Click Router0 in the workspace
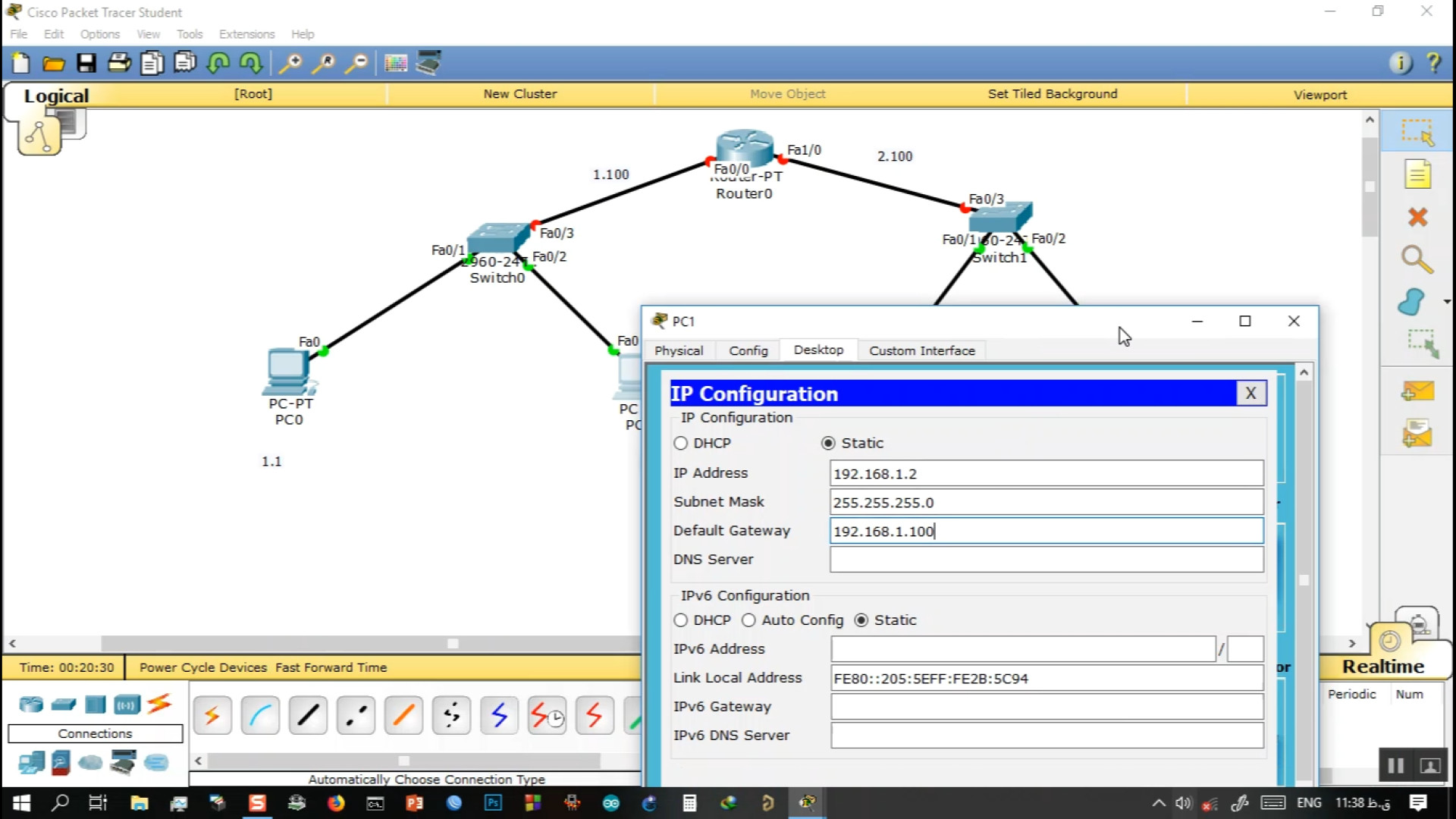 click(x=744, y=148)
